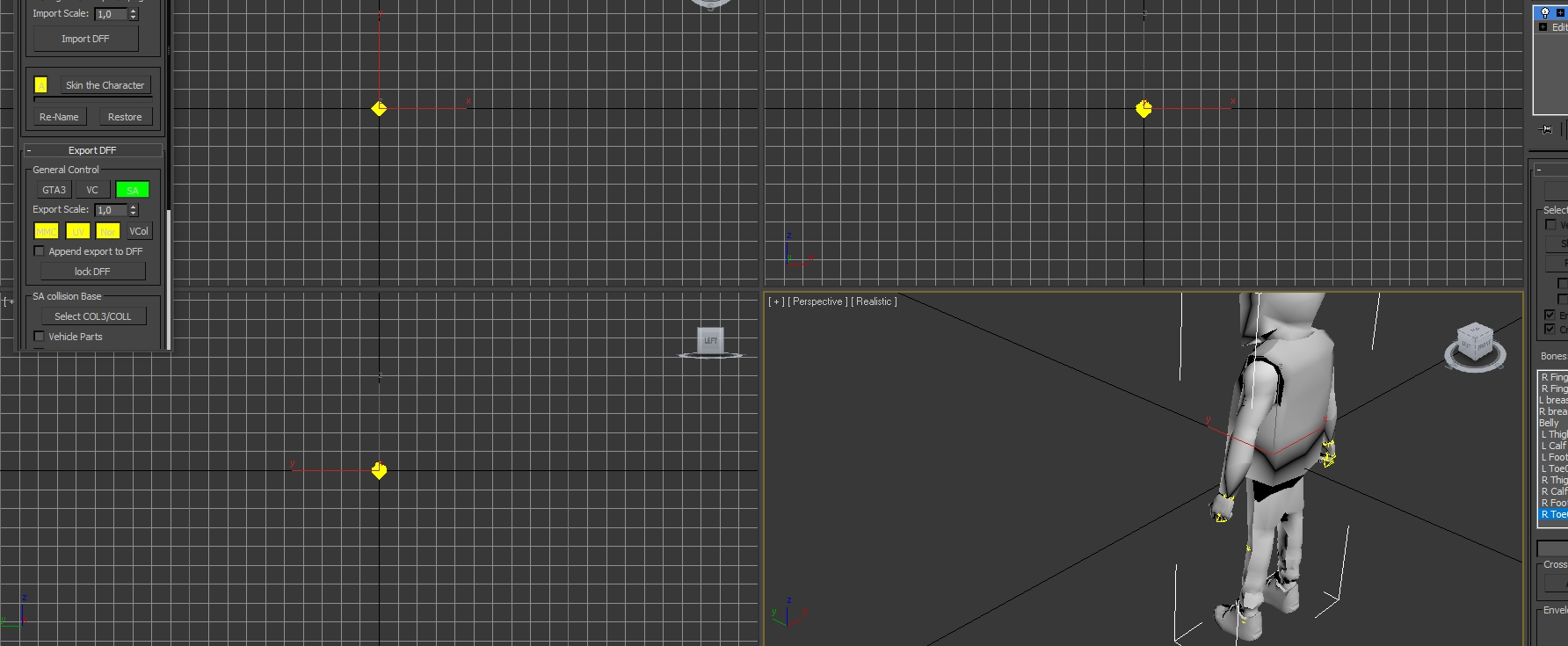1568x646 pixels.
Task: Enable the Vehicle Parts checkbox
Action: [39, 337]
